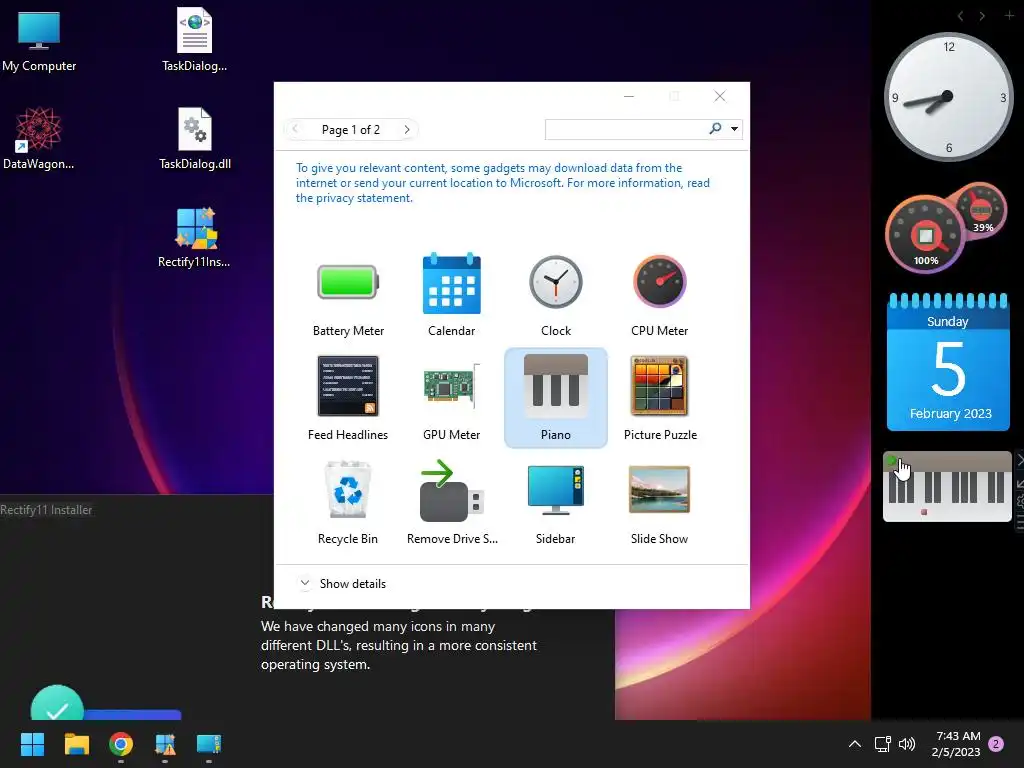
Task: Select Rectify11 Installer desktop icon
Action: (195, 238)
